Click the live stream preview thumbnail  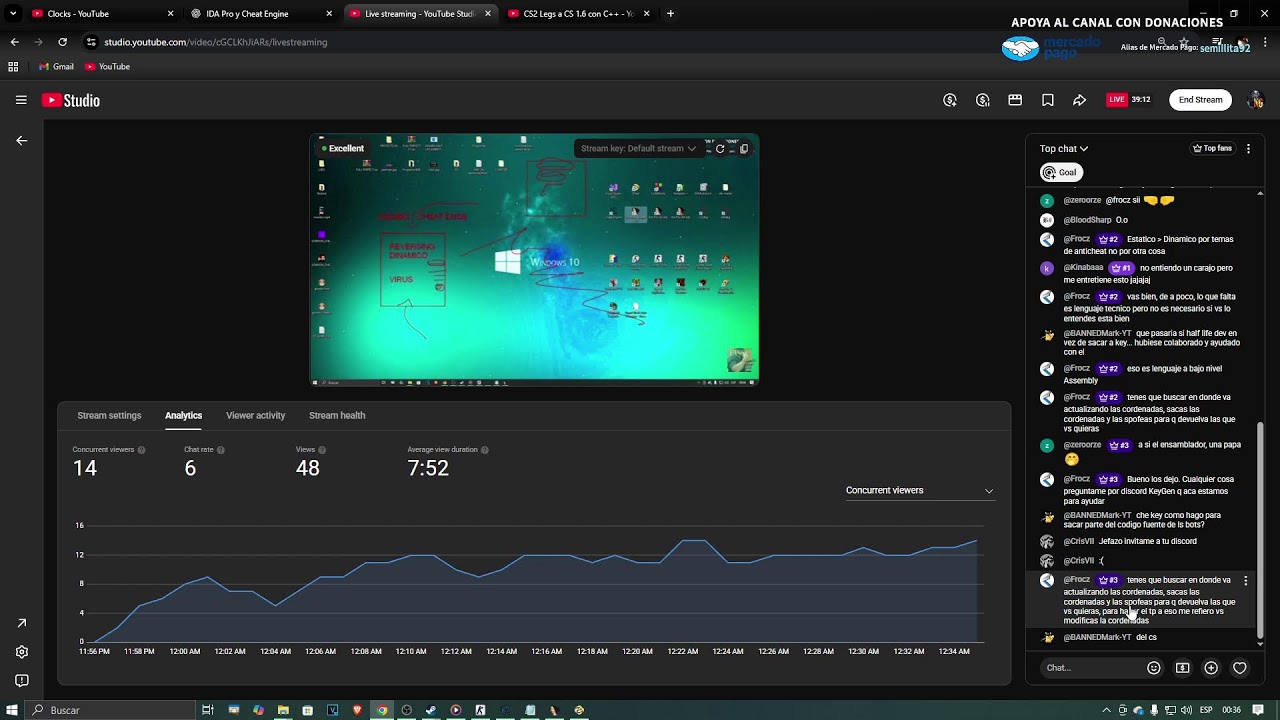pos(534,260)
